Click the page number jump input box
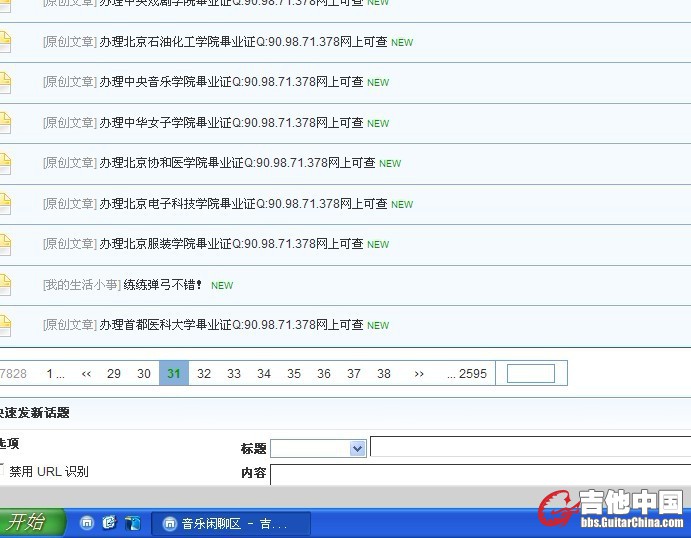691x538 pixels. pyautogui.click(x=530, y=374)
